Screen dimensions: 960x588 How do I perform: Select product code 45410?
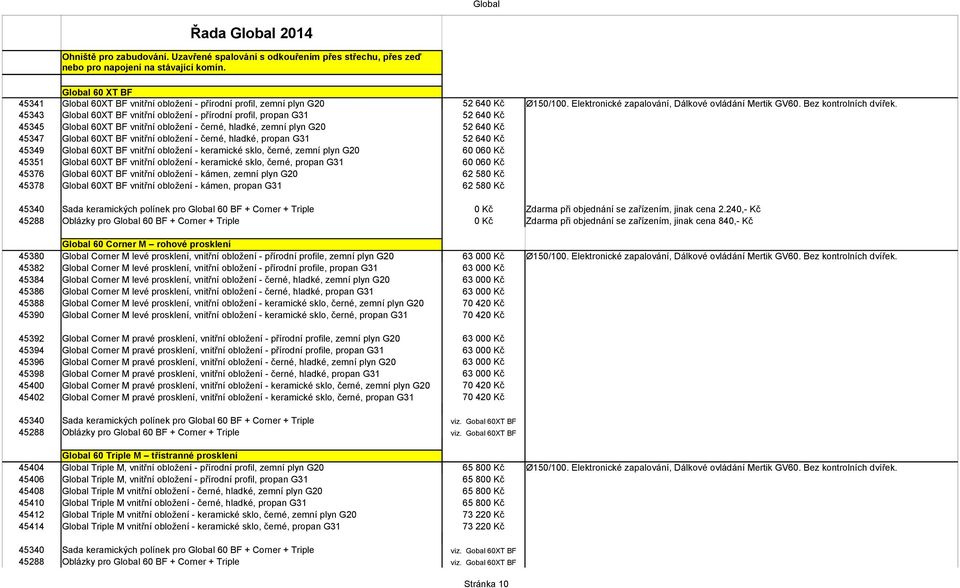pos(31,503)
